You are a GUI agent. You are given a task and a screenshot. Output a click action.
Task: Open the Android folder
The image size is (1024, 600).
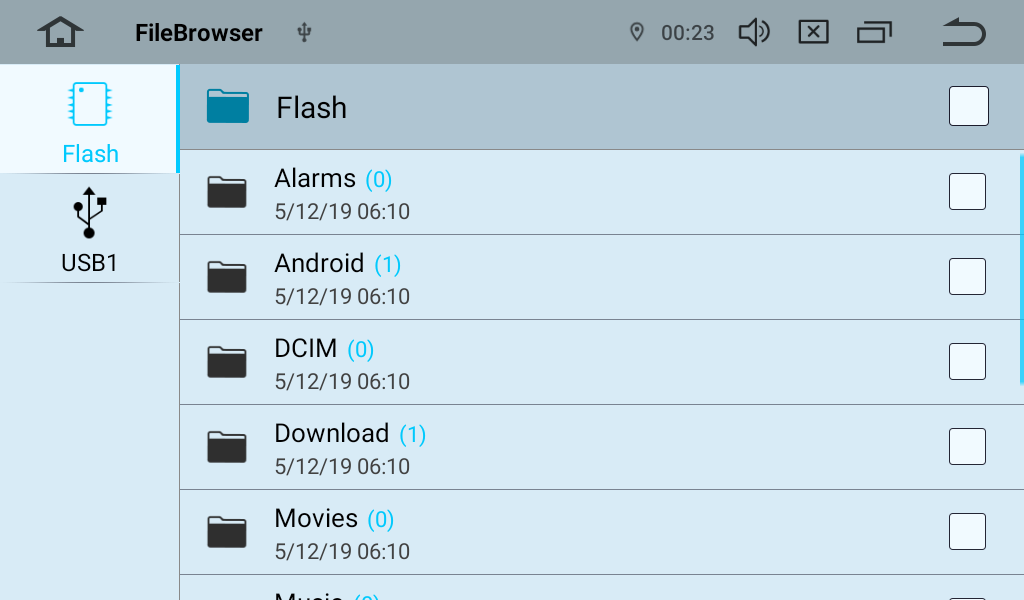click(x=319, y=264)
